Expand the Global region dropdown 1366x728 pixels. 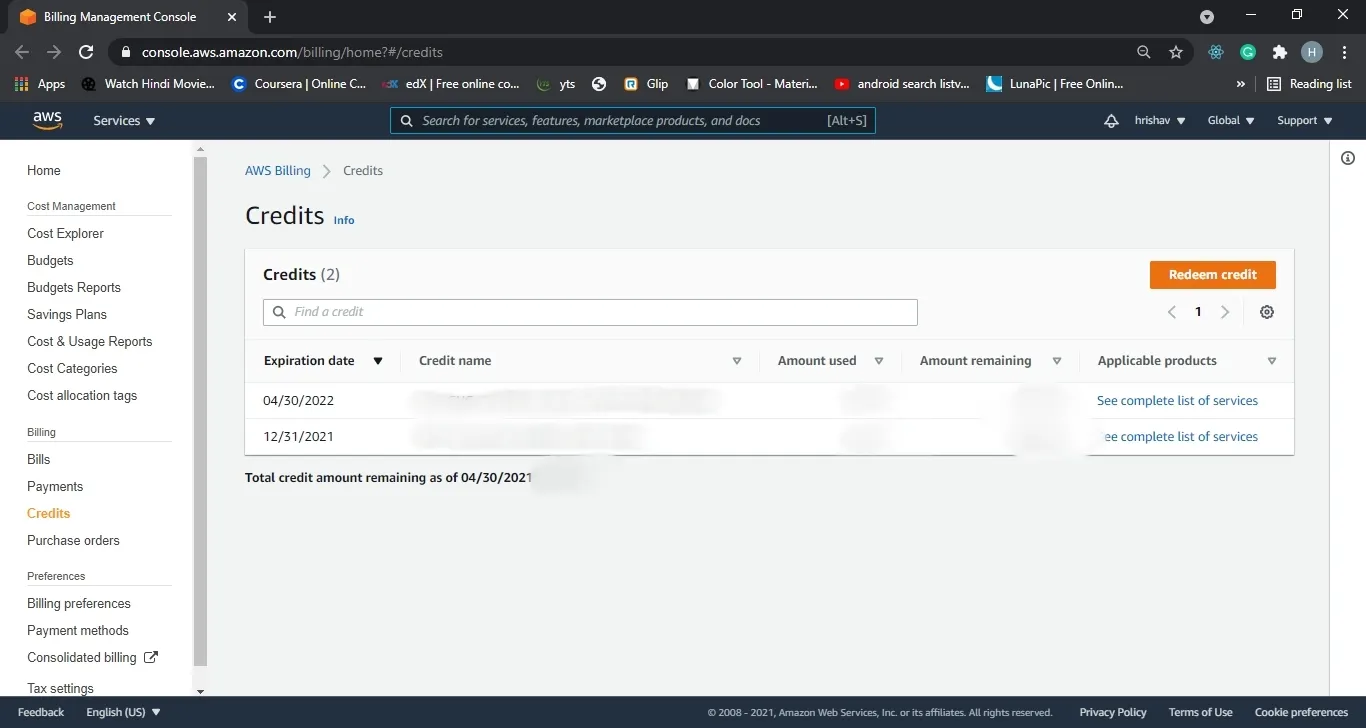[1231, 120]
